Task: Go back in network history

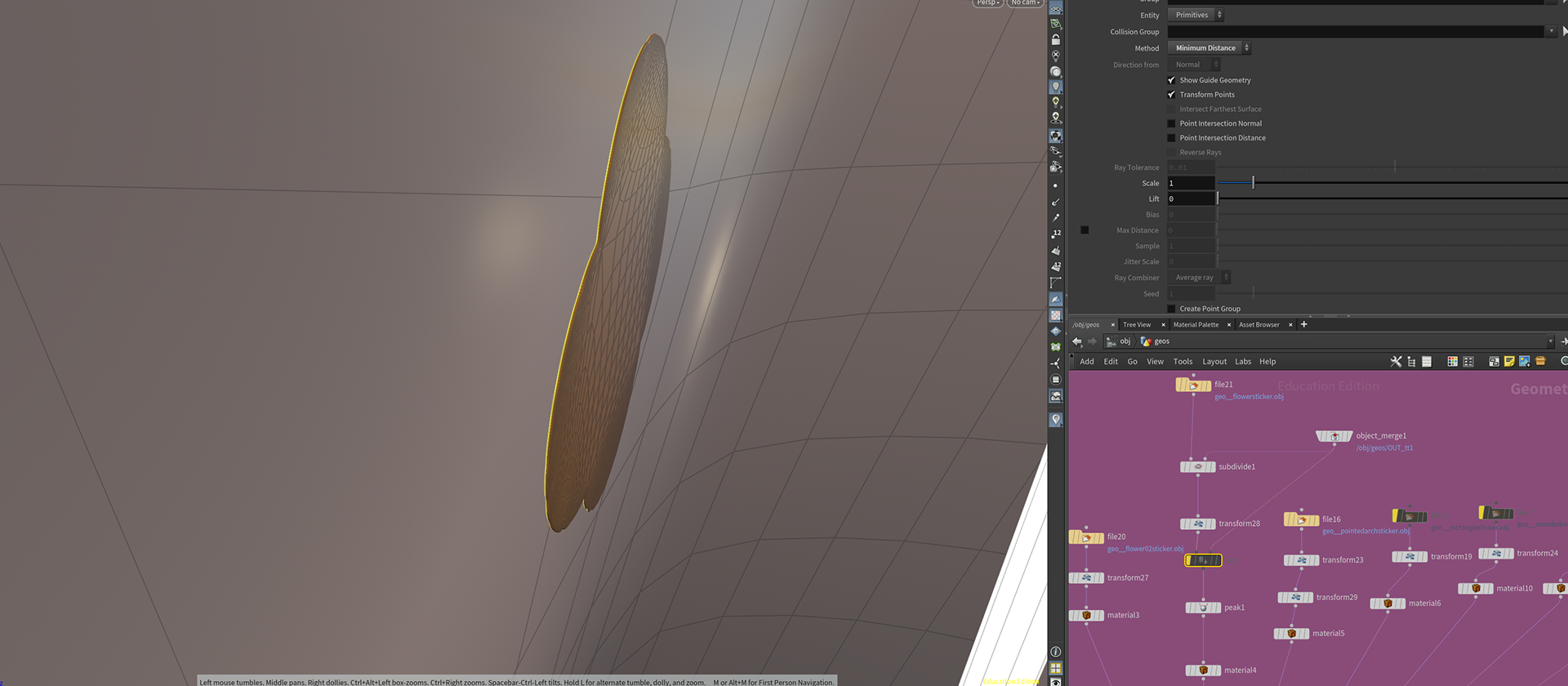Action: coord(1077,341)
